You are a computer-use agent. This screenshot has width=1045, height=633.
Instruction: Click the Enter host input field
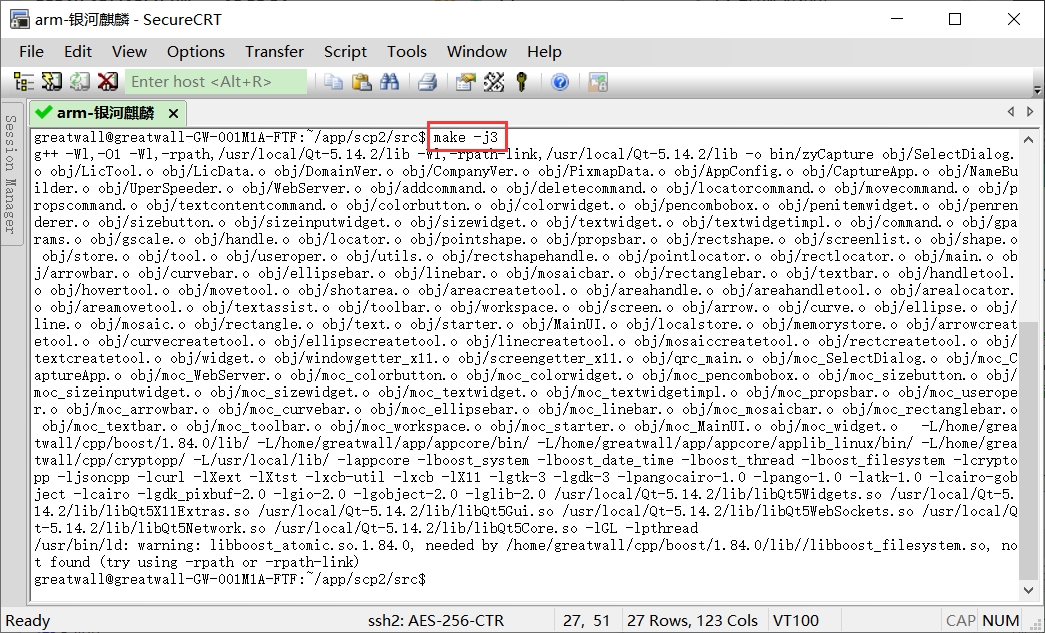(216, 82)
